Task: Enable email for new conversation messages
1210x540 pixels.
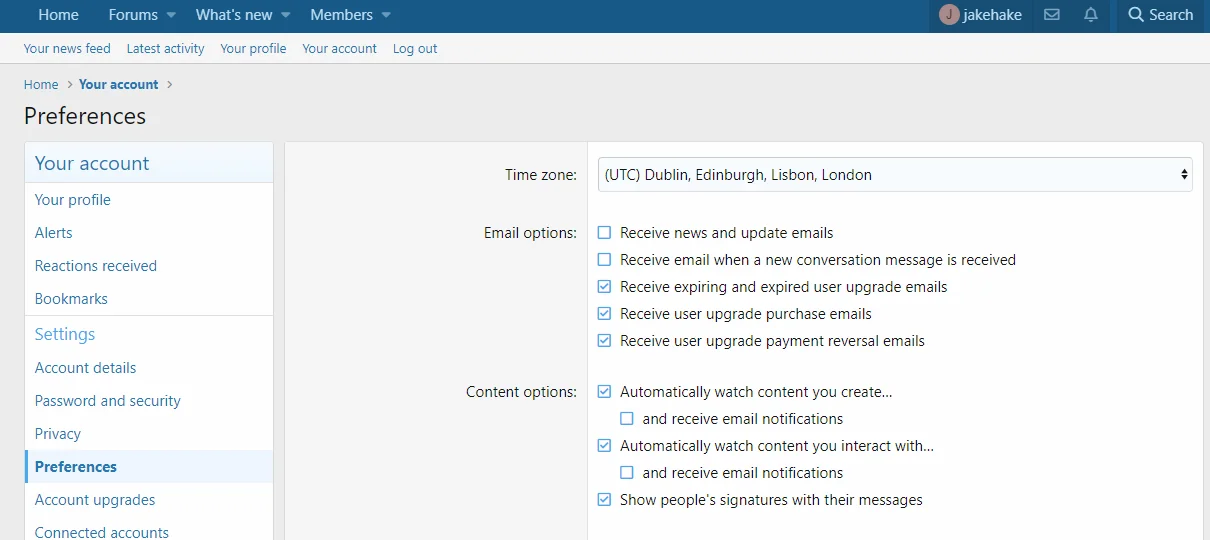Action: (604, 260)
